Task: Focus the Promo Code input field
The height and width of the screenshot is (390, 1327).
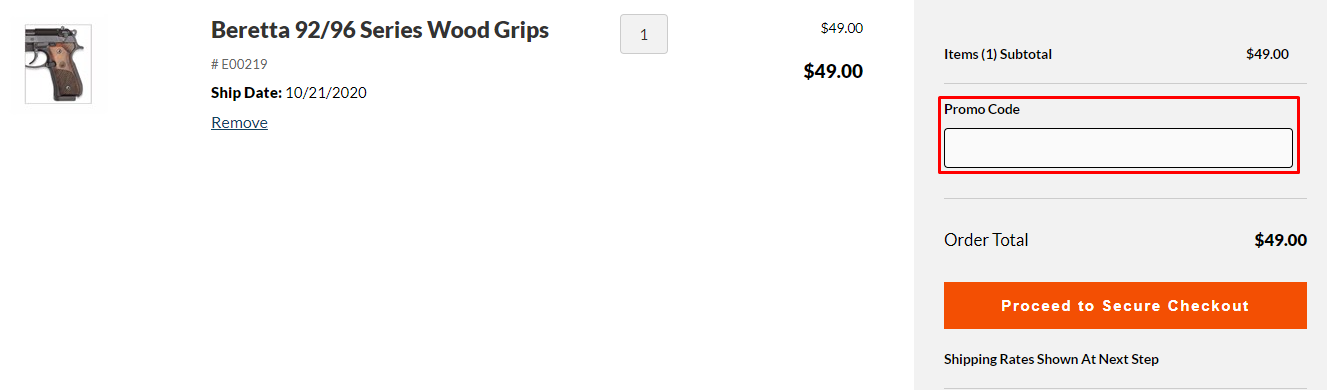Action: click(1118, 148)
